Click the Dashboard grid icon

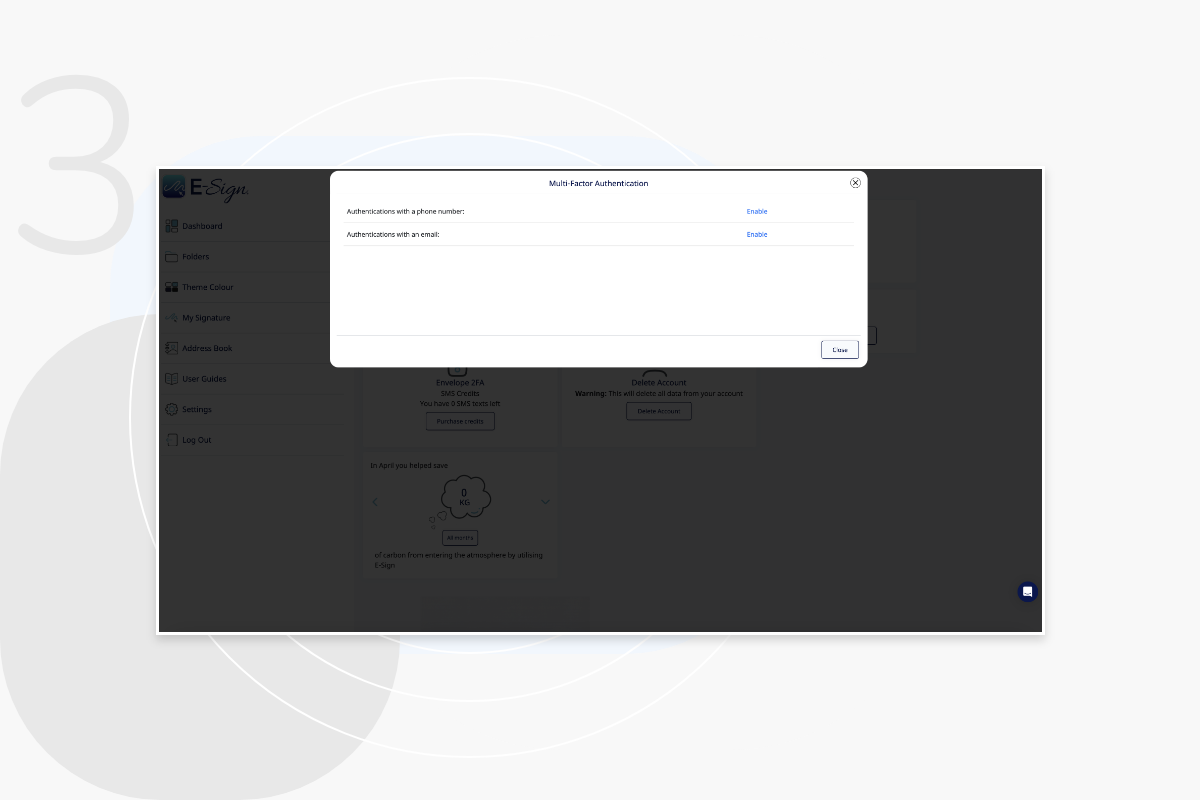click(x=172, y=226)
